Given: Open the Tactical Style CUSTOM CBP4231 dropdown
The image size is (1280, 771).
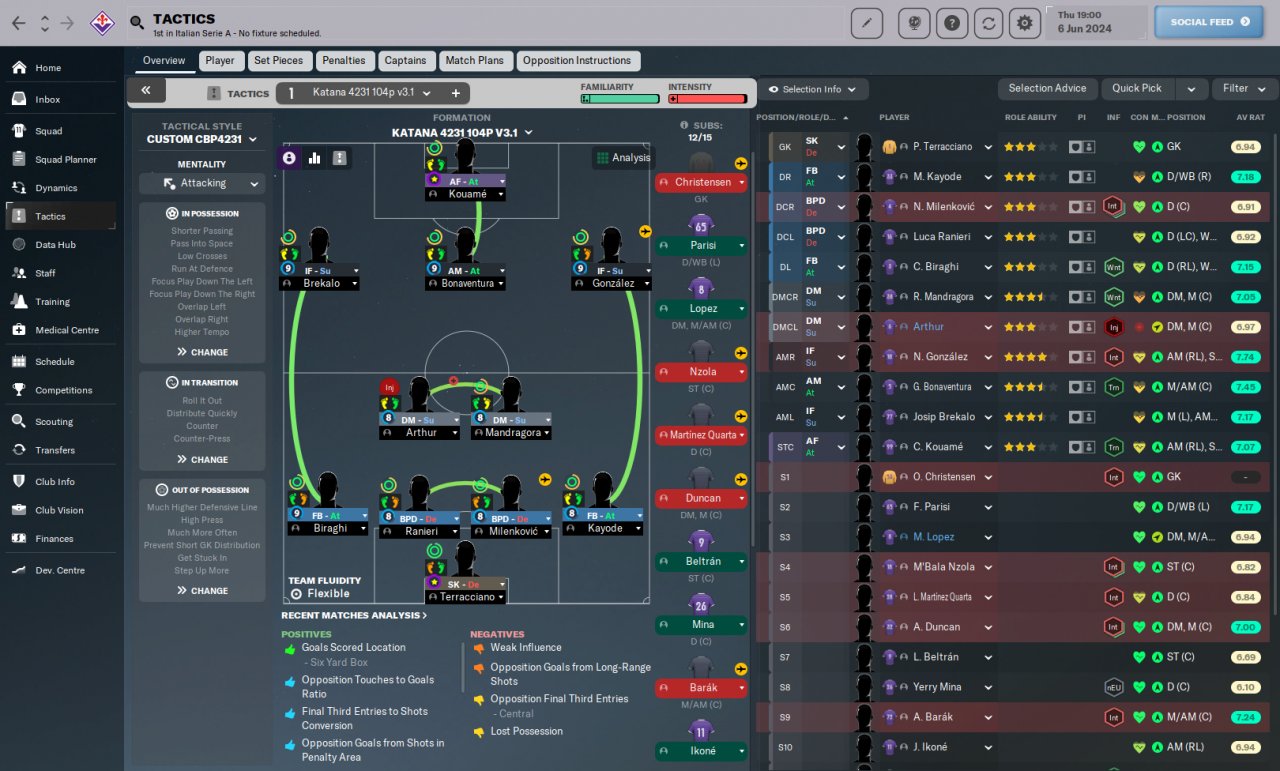Looking at the screenshot, I should coord(201,139).
